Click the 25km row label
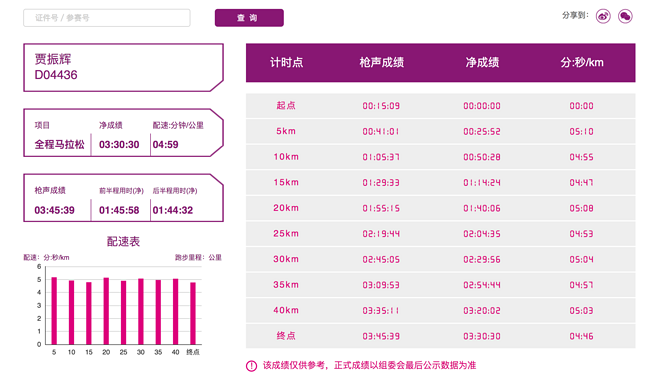 tap(286, 234)
